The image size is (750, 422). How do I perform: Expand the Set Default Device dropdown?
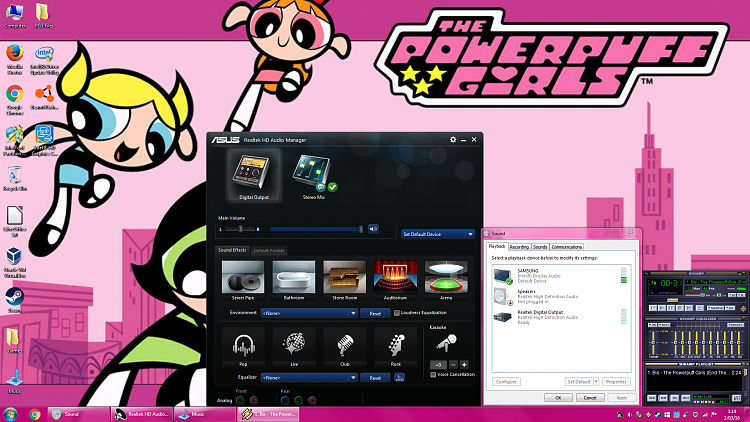(470, 234)
